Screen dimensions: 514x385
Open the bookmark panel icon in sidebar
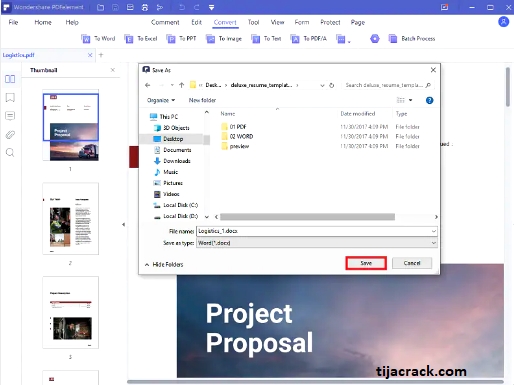tap(10, 98)
